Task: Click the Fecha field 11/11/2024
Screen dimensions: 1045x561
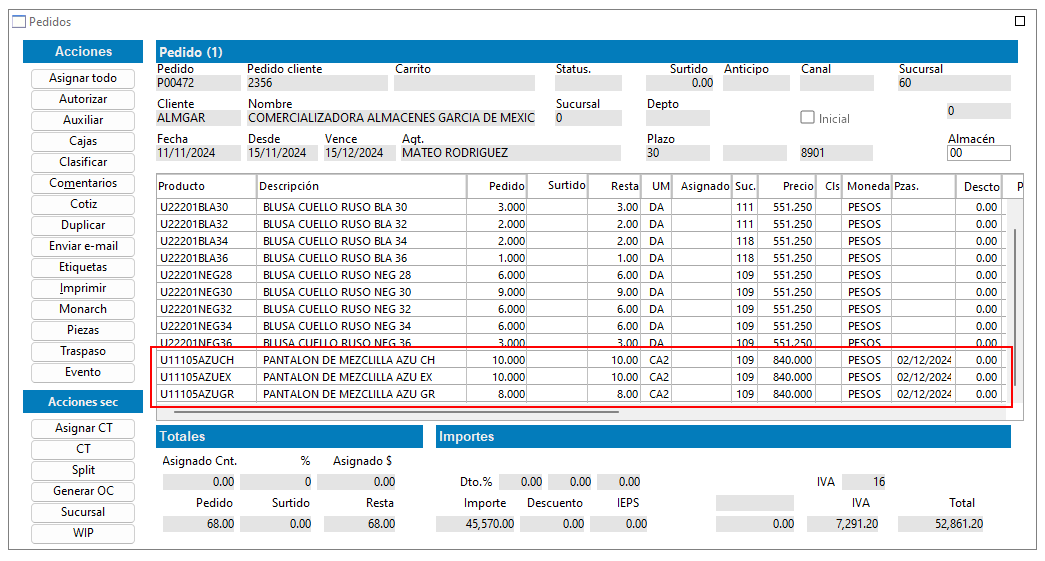Action: pos(198,153)
